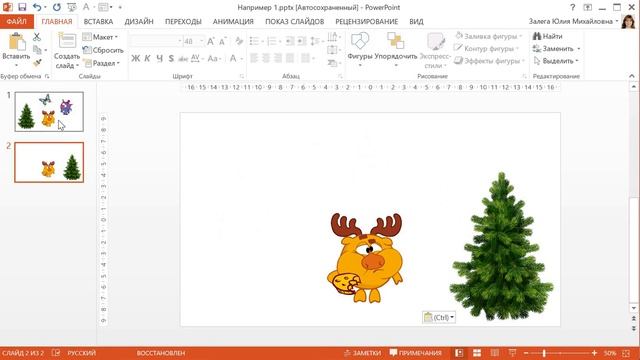Image resolution: width=640 pixels, height=360 pixels.
Task: Start slideshow from quick access toolbar icon
Action: (x=71, y=7)
